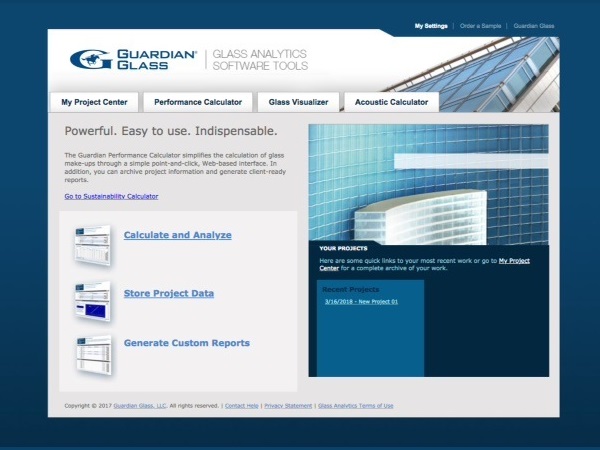Viewport: 600px width, 450px height.
Task: Open recent project 3/16/2018 - New Project 01
Action: coord(361,302)
